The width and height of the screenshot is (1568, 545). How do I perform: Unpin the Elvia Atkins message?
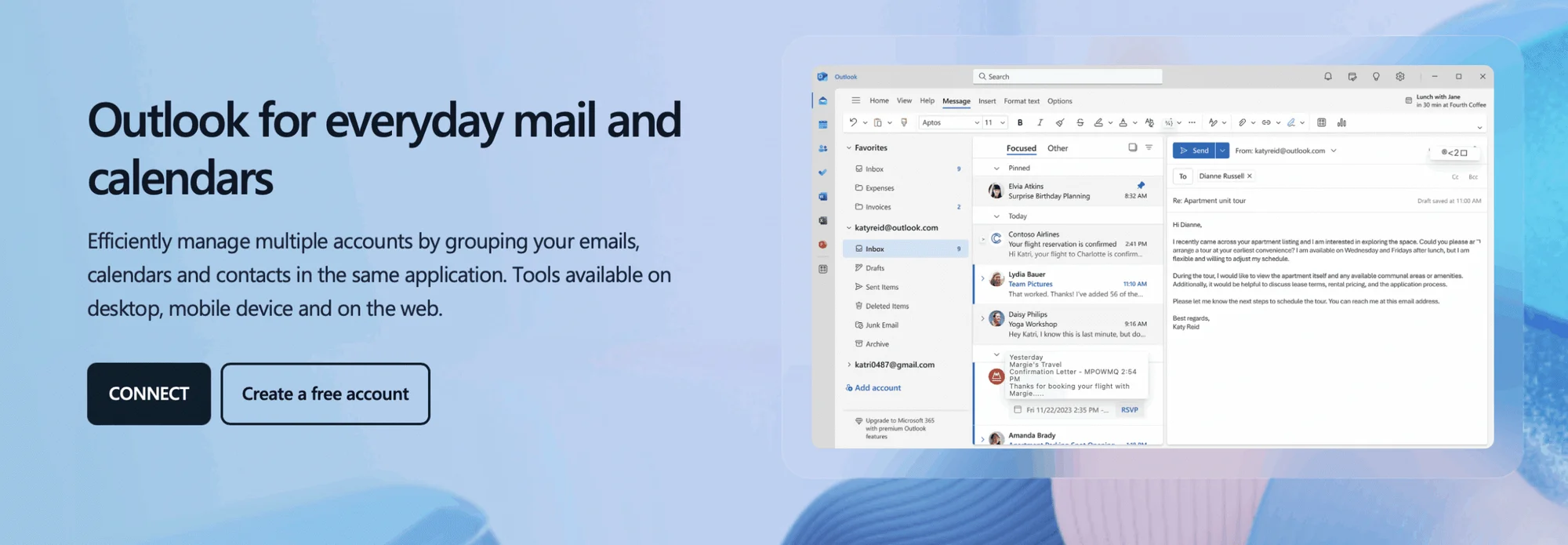[x=1141, y=185]
